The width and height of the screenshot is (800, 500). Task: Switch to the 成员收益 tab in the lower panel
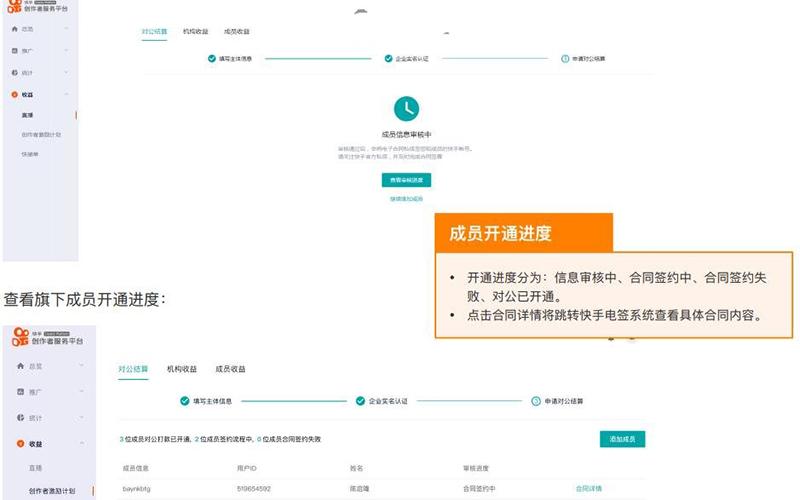pos(230,369)
